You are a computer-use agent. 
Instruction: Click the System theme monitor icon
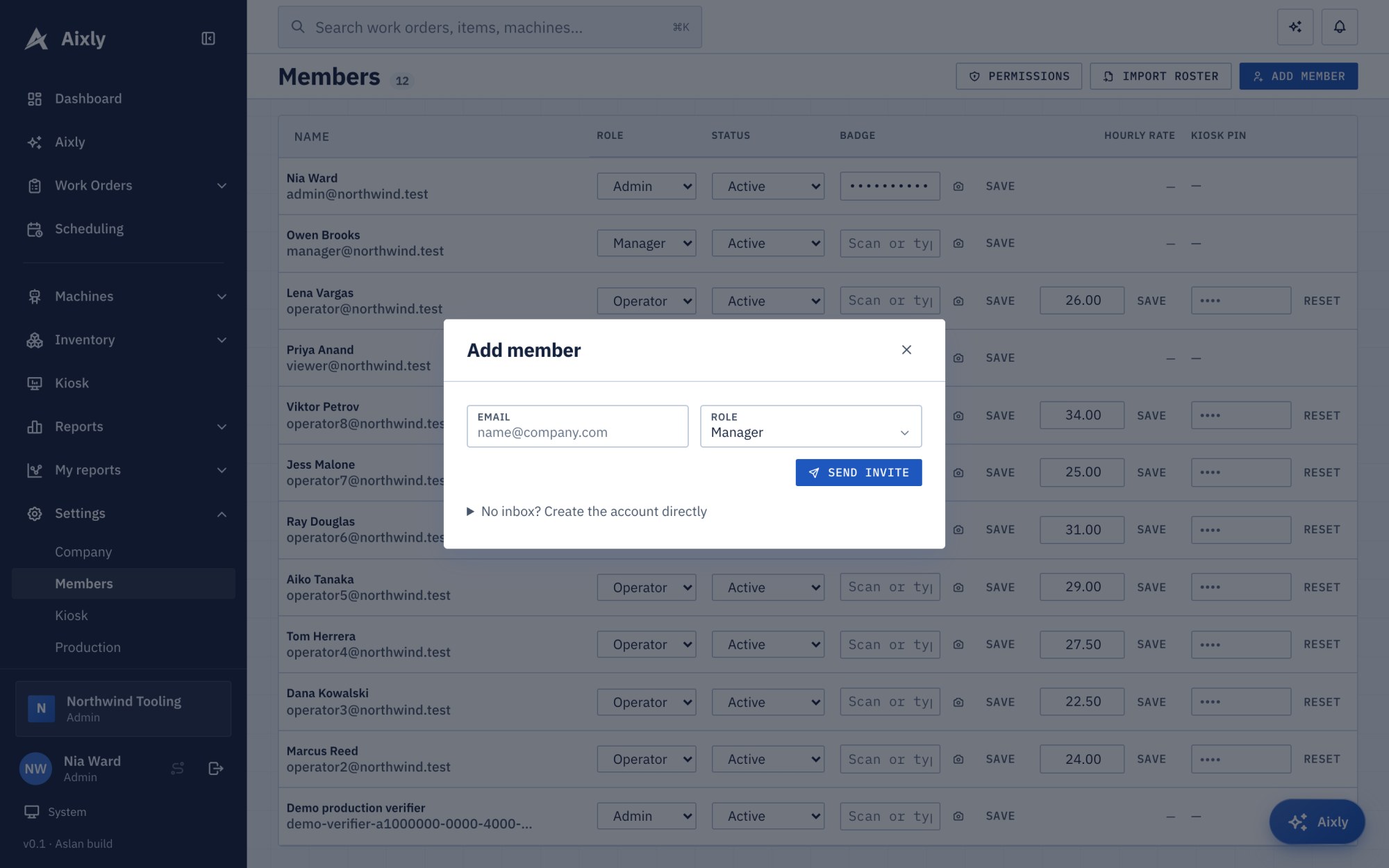coord(32,812)
